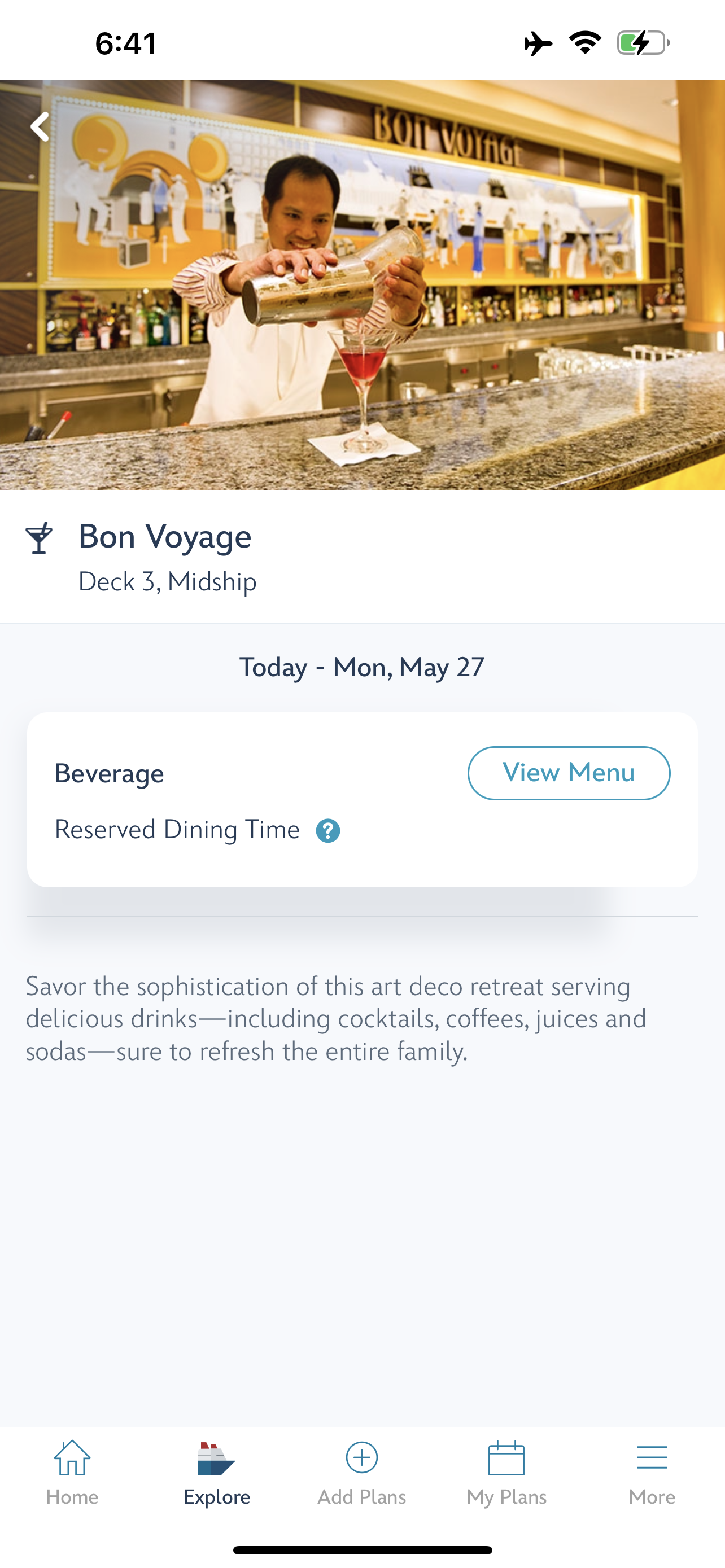Image resolution: width=725 pixels, height=1568 pixels.
Task: Tap the My Plans calendar icon
Action: pos(506,1458)
